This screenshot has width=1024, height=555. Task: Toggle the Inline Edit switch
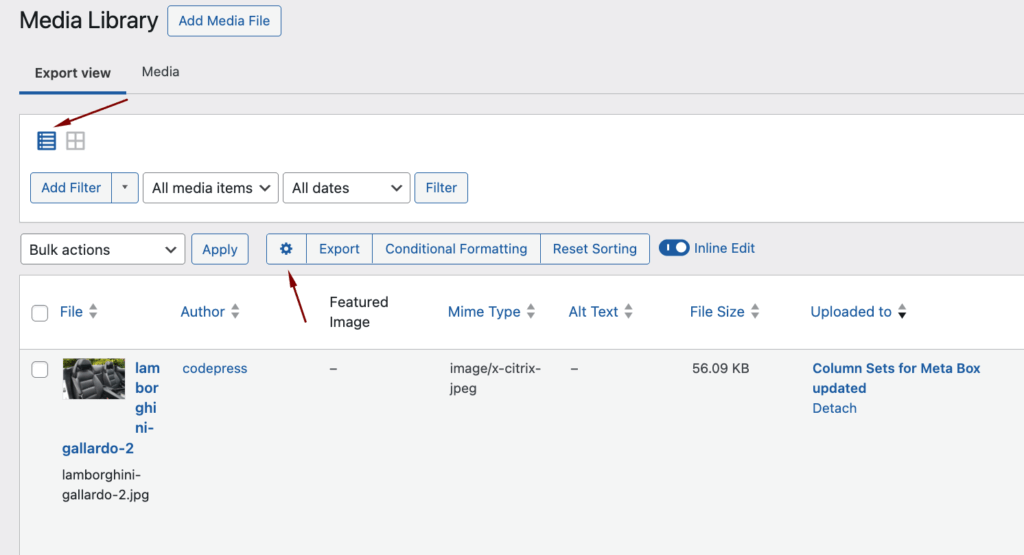coord(674,248)
